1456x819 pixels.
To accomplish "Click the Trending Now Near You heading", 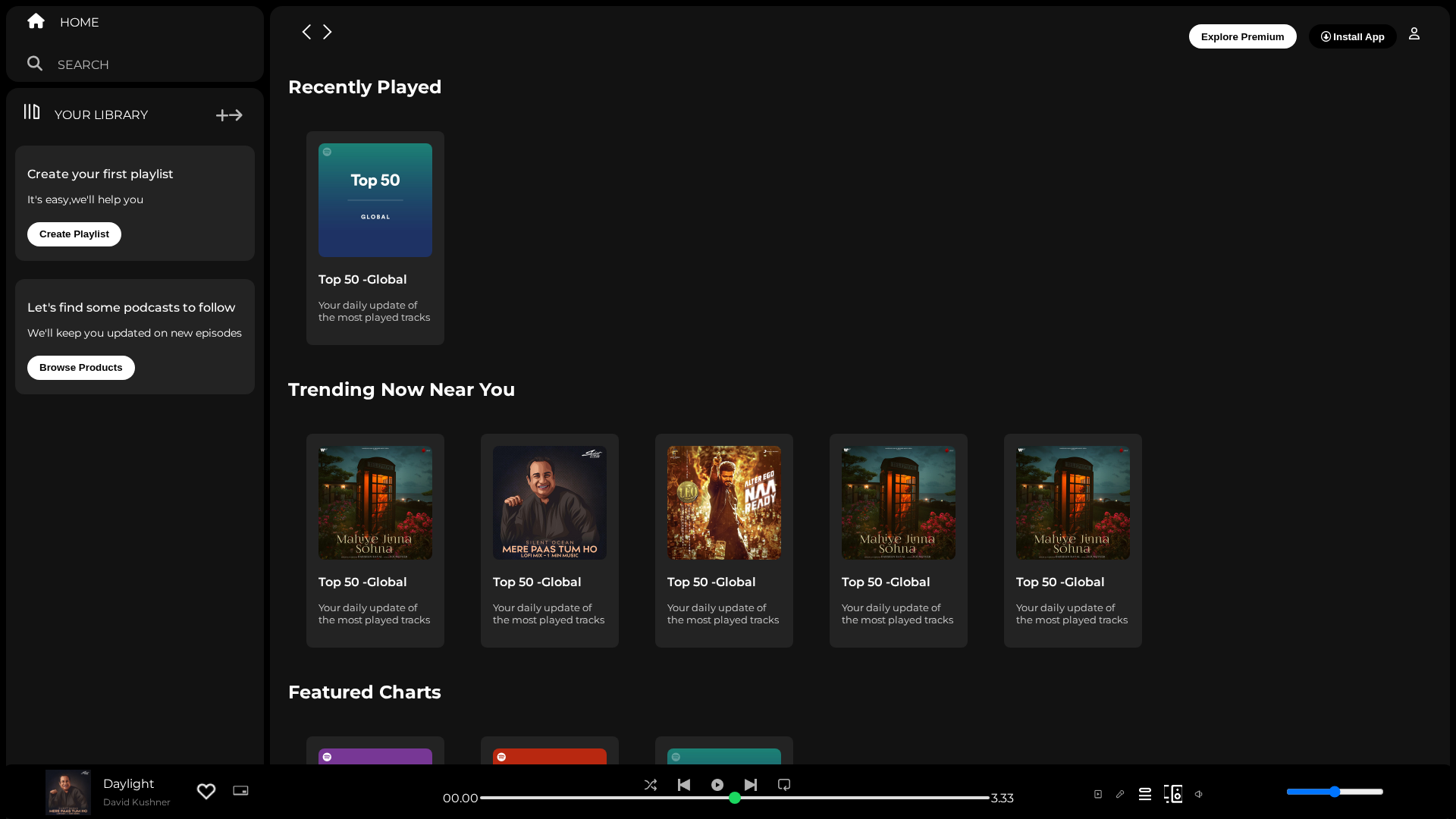I will (x=402, y=390).
